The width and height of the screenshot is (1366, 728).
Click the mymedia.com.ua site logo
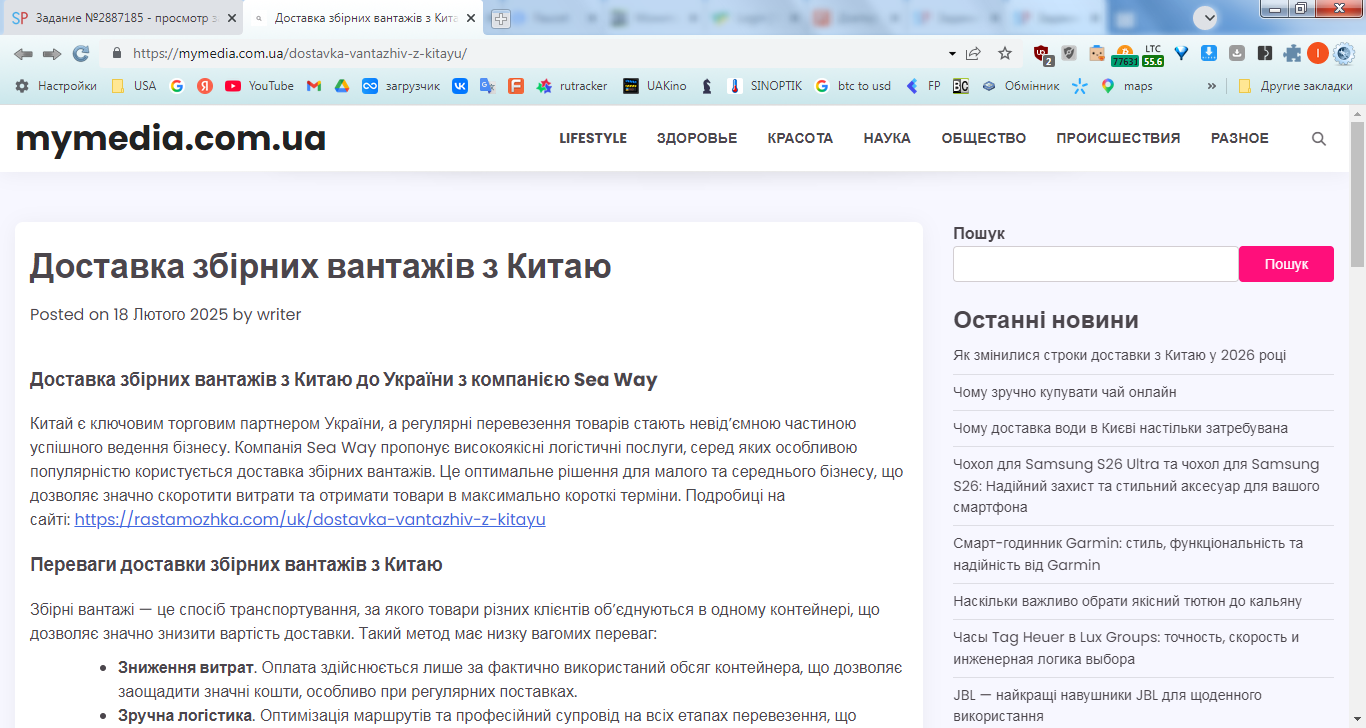pyautogui.click(x=171, y=138)
